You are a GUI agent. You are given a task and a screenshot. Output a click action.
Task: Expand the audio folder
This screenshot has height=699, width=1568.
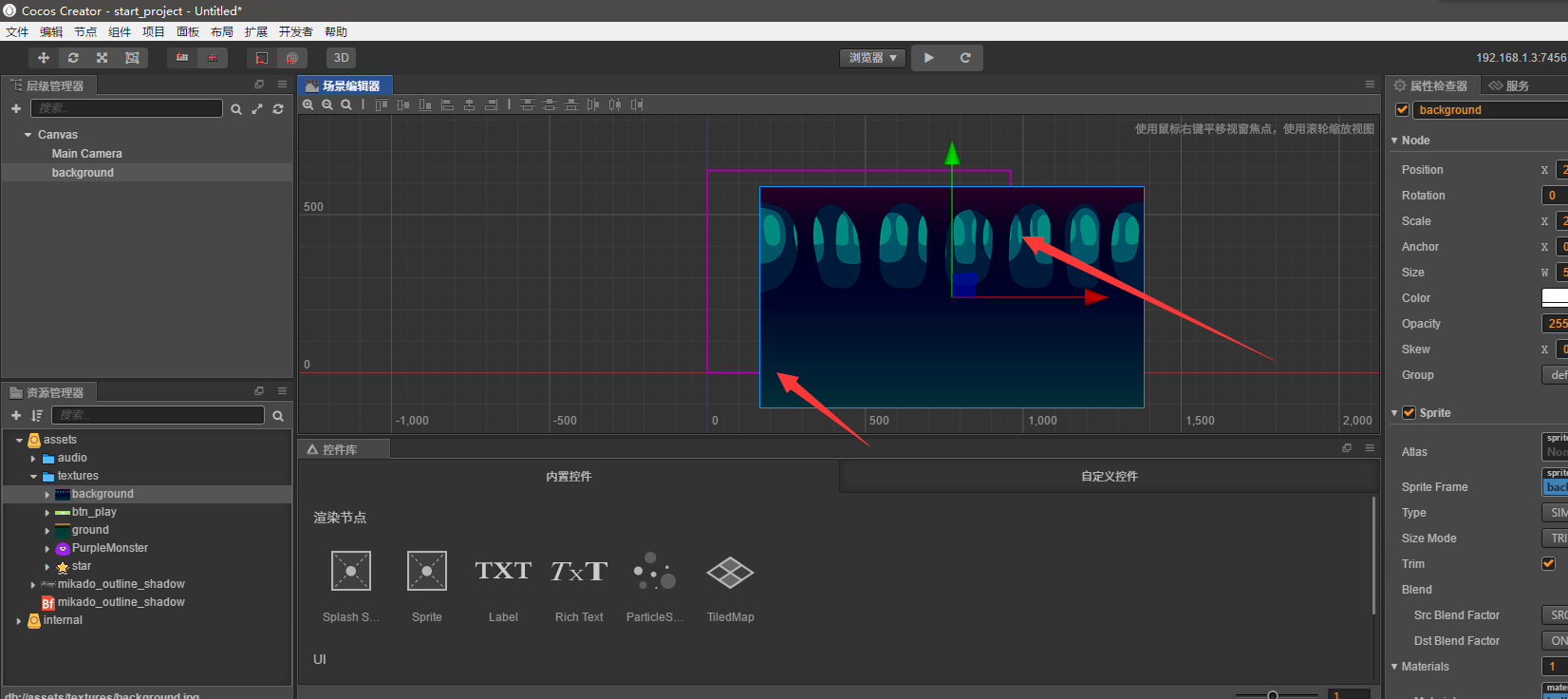(x=33, y=458)
